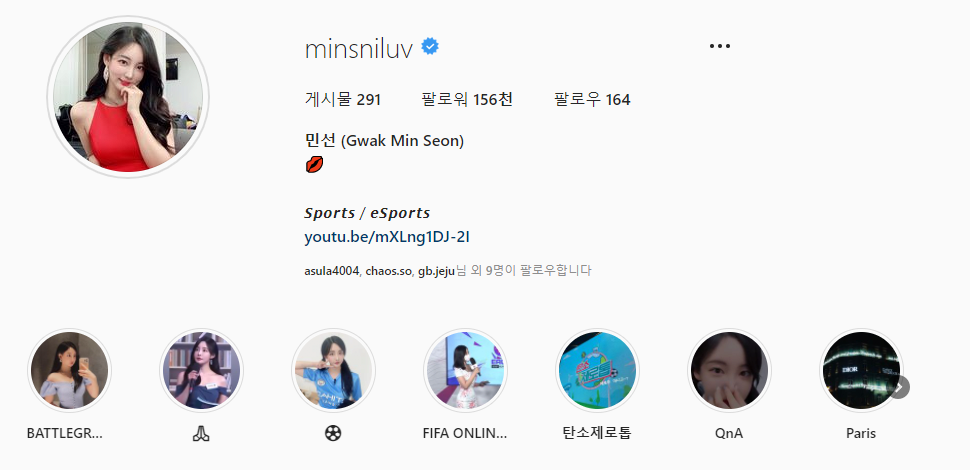Open mutual follower chaos.so's profile
The image size is (970, 470).
point(388,271)
